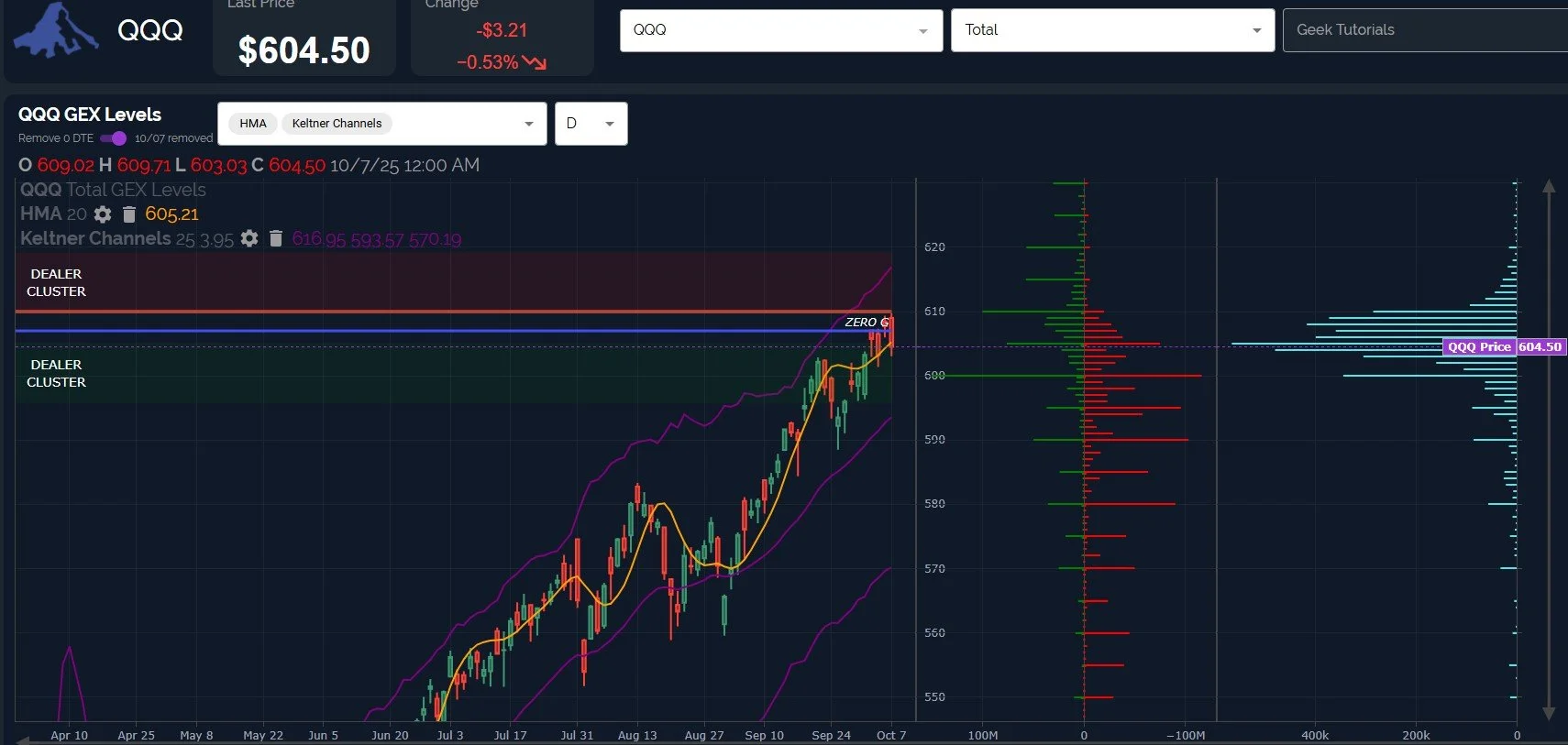Open the Geek Tutorials dropdown
This screenshot has height=745, width=1568.
(x=1426, y=30)
